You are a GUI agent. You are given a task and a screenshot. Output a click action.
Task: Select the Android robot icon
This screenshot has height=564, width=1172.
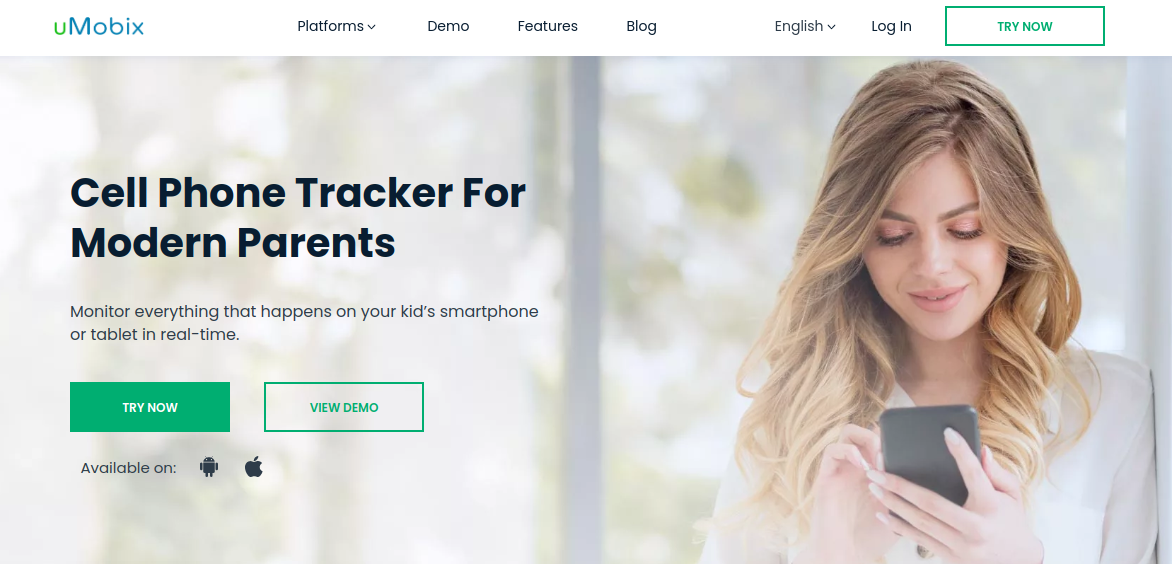coord(209,468)
